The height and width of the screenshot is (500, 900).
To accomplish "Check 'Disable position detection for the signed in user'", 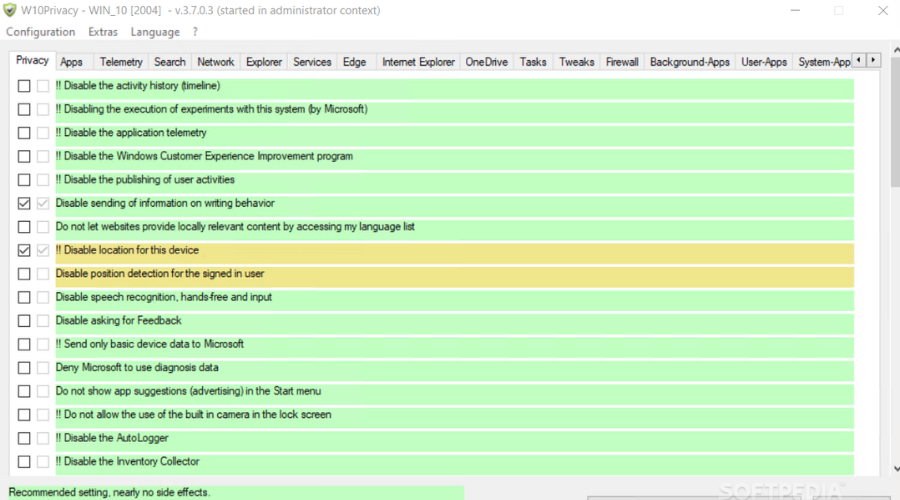I will (24, 274).
